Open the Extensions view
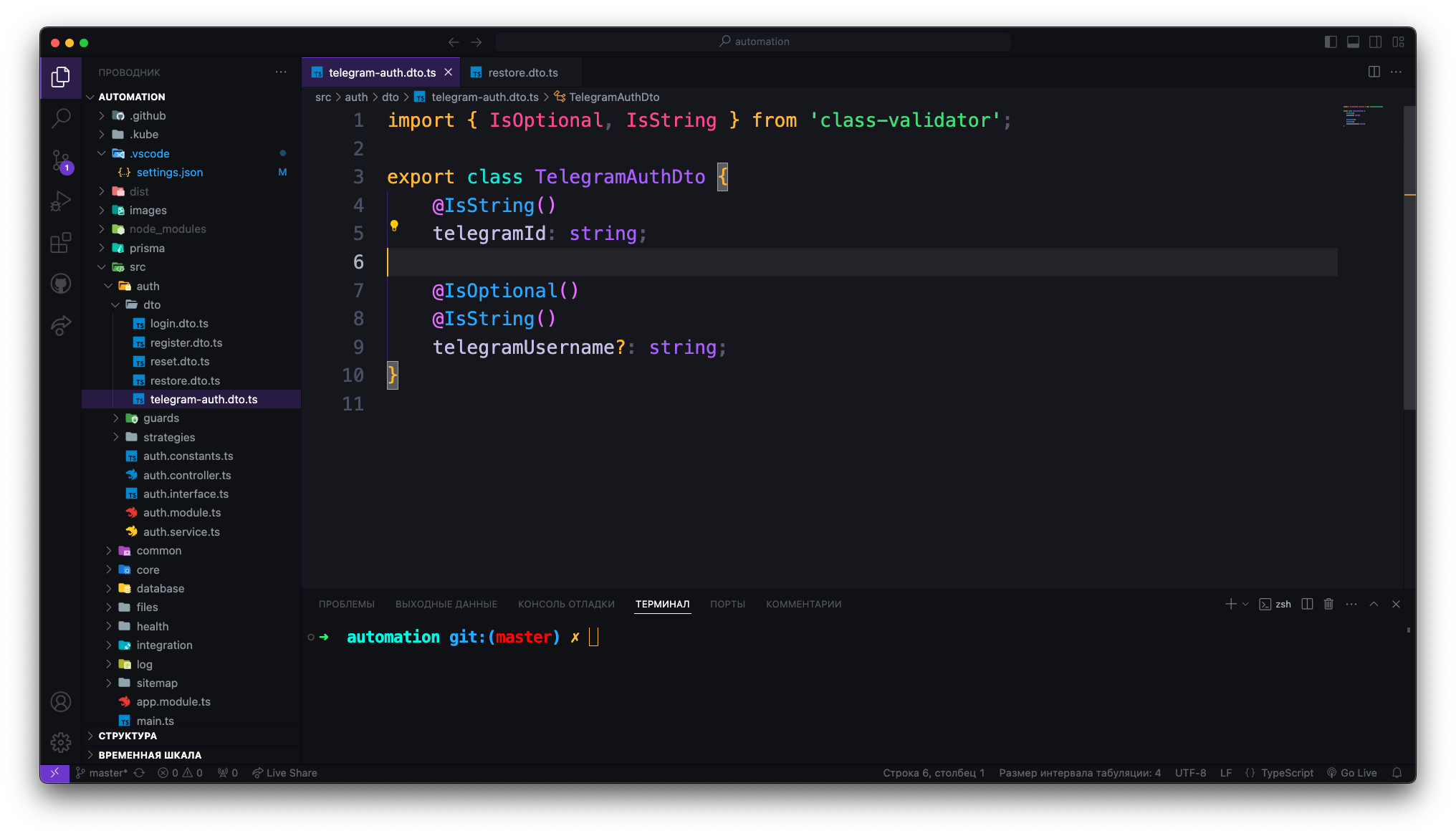This screenshot has width=1456, height=836. click(61, 243)
